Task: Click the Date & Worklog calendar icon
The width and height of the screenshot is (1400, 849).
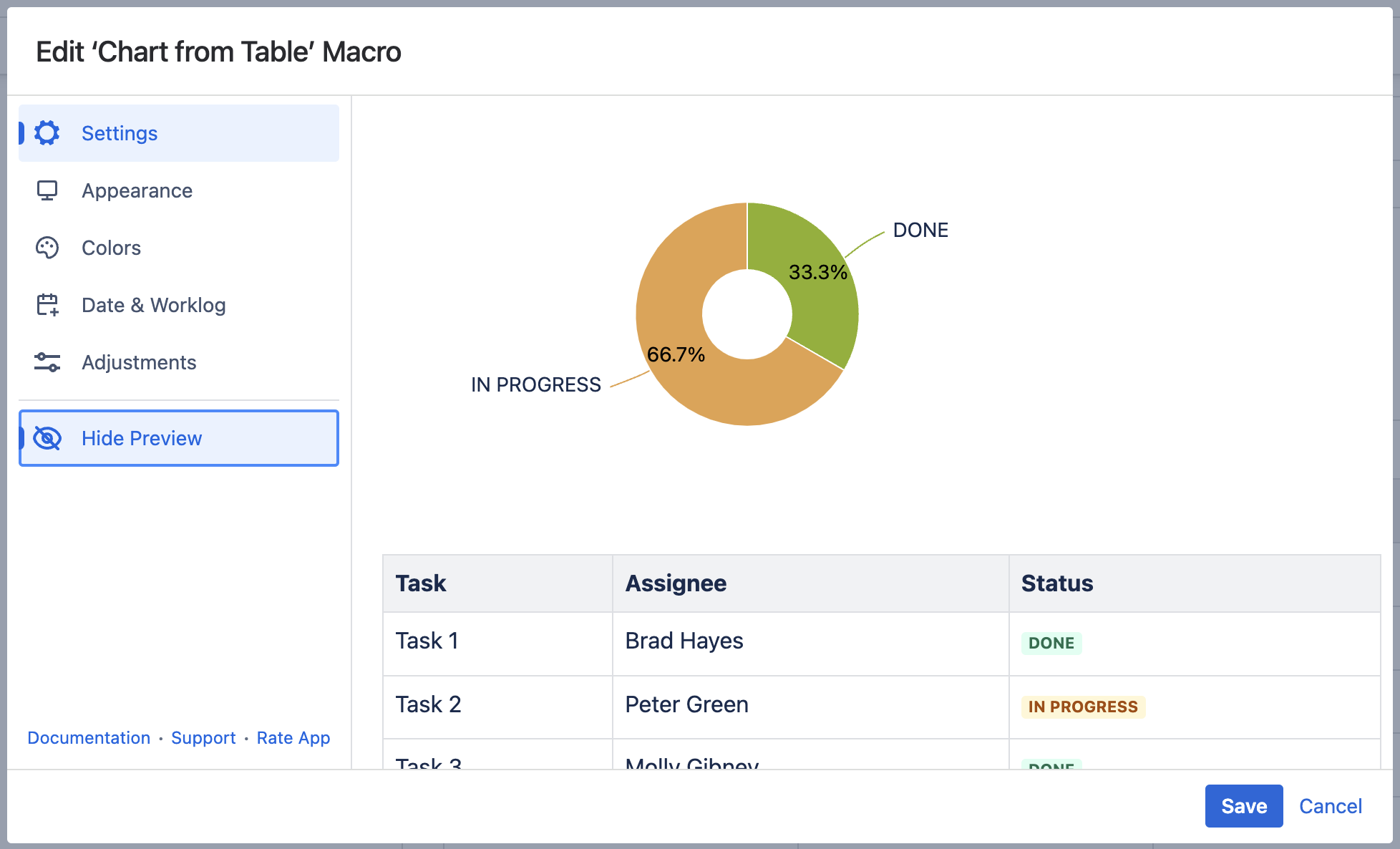Action: pos(47,305)
